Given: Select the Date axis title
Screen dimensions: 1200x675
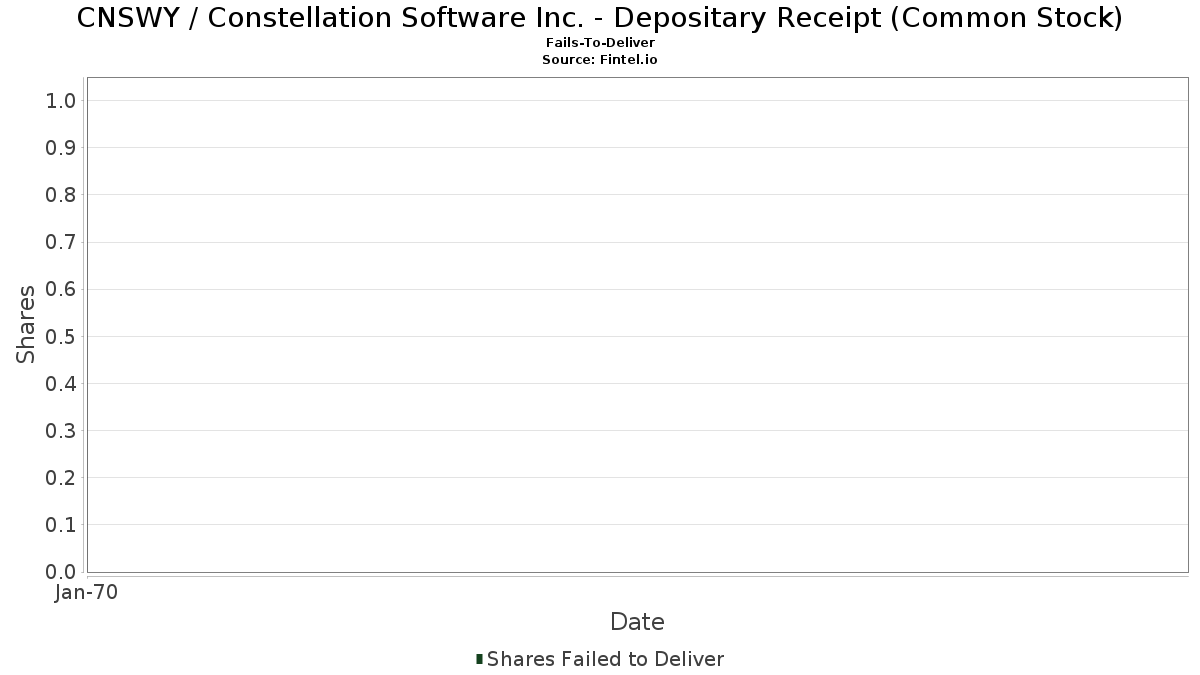Looking at the screenshot, I should 637,622.
